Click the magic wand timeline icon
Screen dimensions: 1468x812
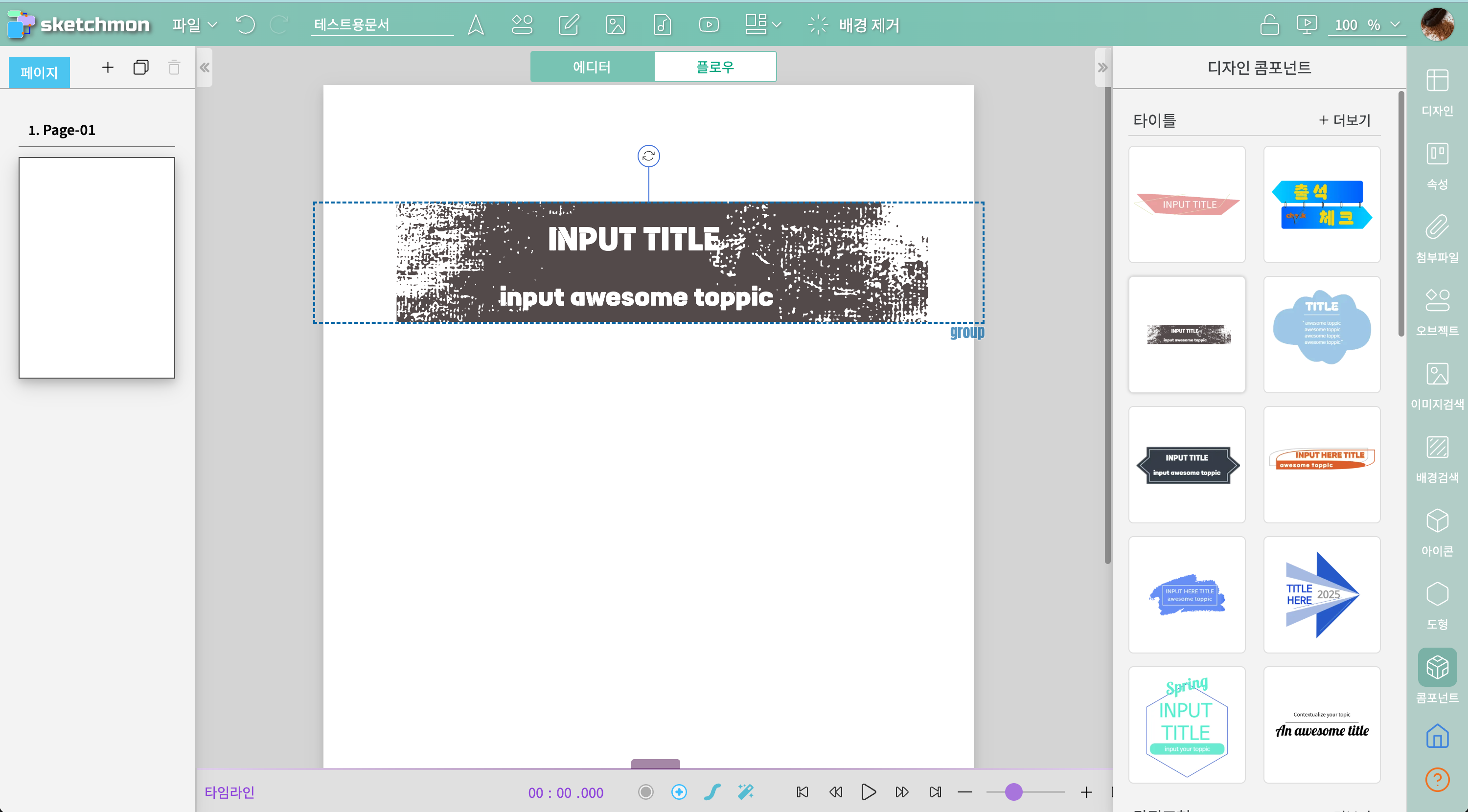point(745,791)
